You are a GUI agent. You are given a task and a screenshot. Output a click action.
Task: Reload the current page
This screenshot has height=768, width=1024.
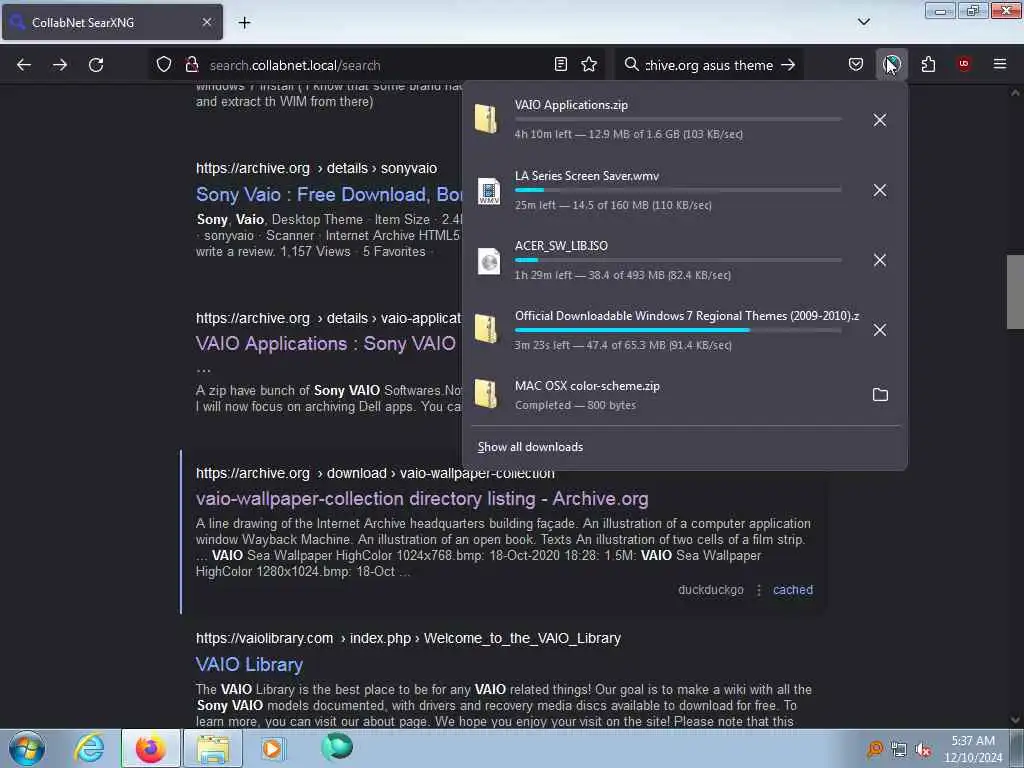tap(96, 65)
